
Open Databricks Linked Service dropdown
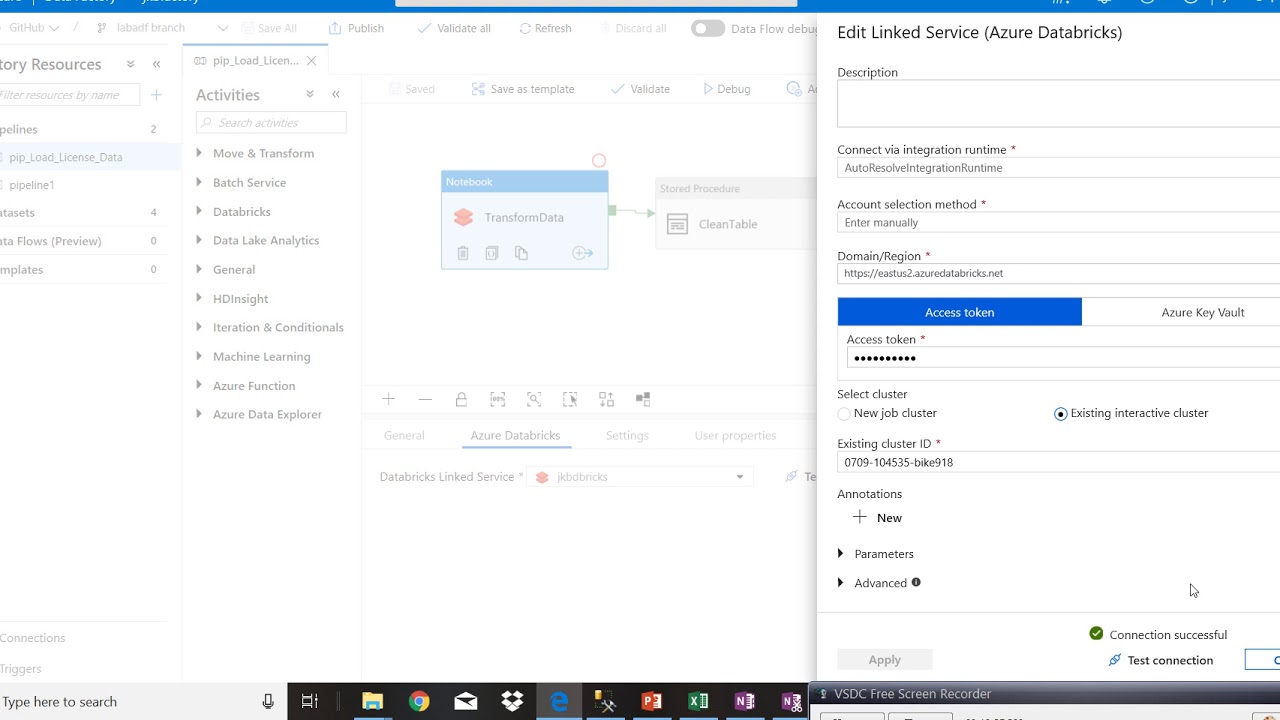740,477
